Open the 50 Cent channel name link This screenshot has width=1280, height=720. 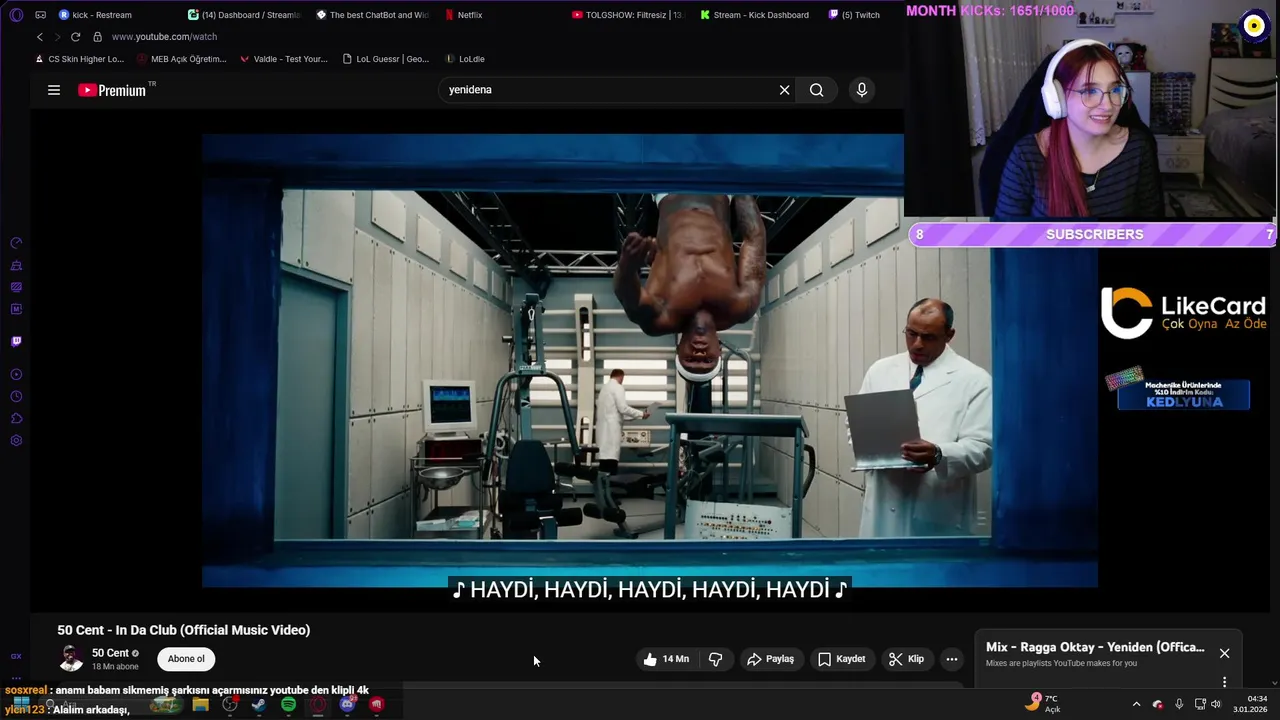pyautogui.click(x=110, y=653)
